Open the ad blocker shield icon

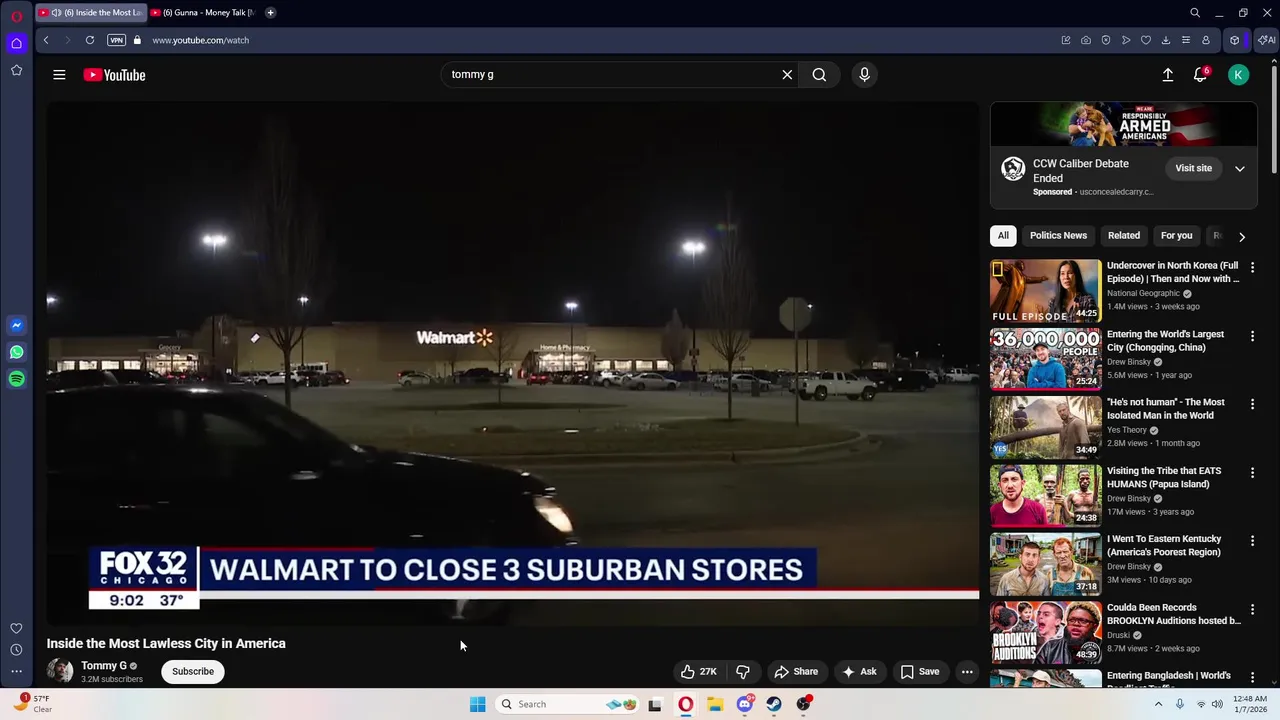(1106, 40)
